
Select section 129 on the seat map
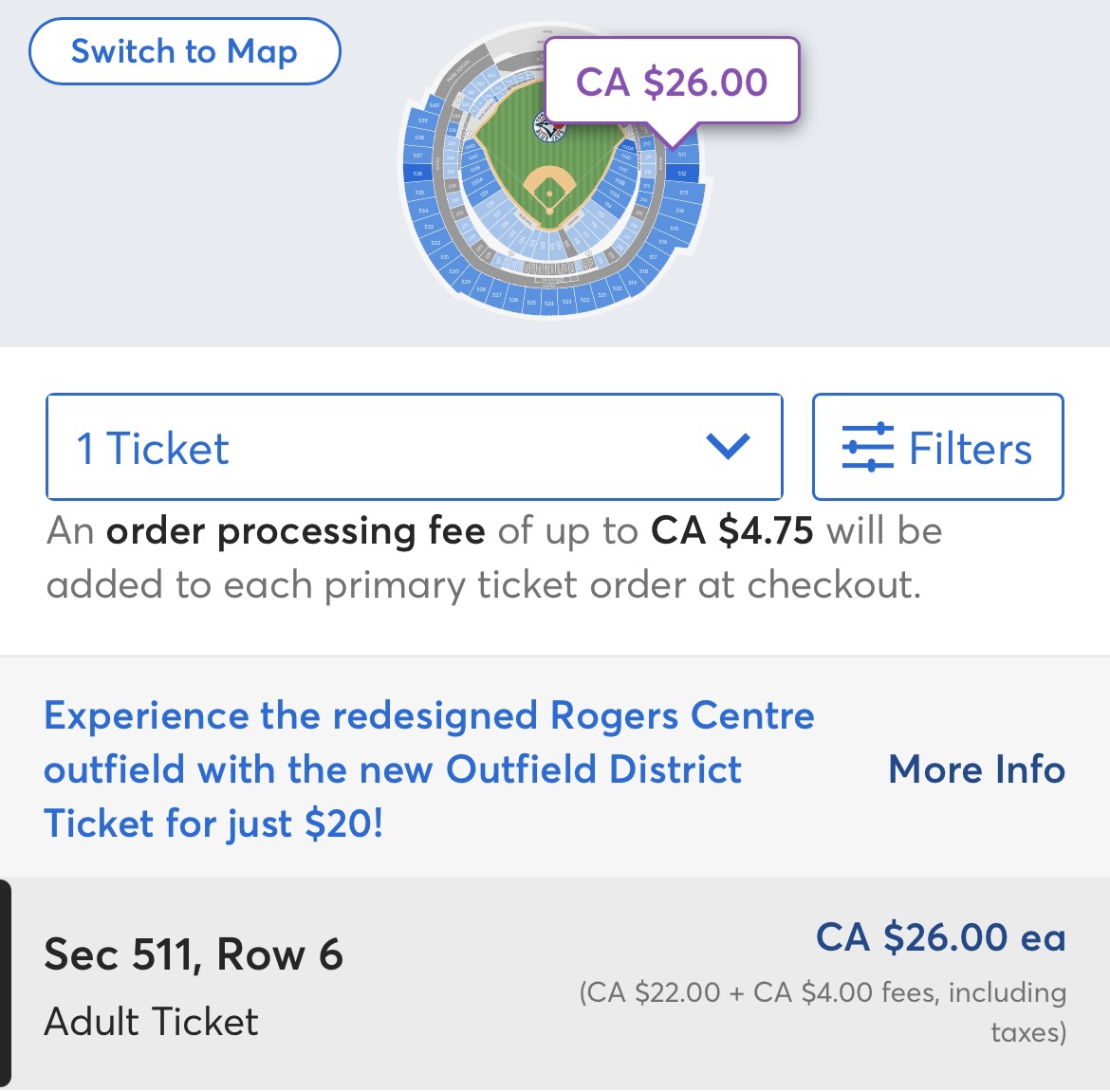coord(484,194)
